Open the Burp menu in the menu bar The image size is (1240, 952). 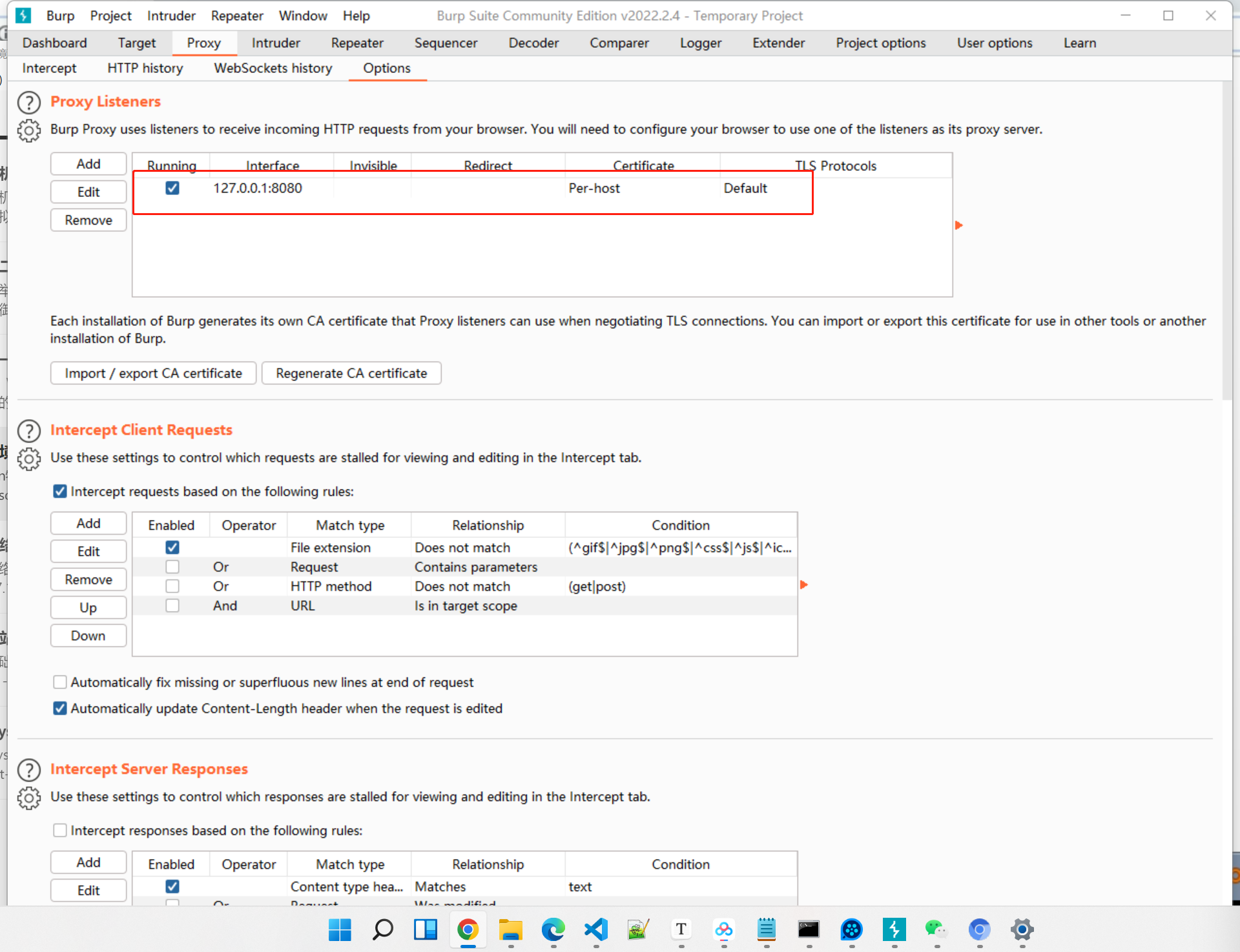(x=60, y=16)
